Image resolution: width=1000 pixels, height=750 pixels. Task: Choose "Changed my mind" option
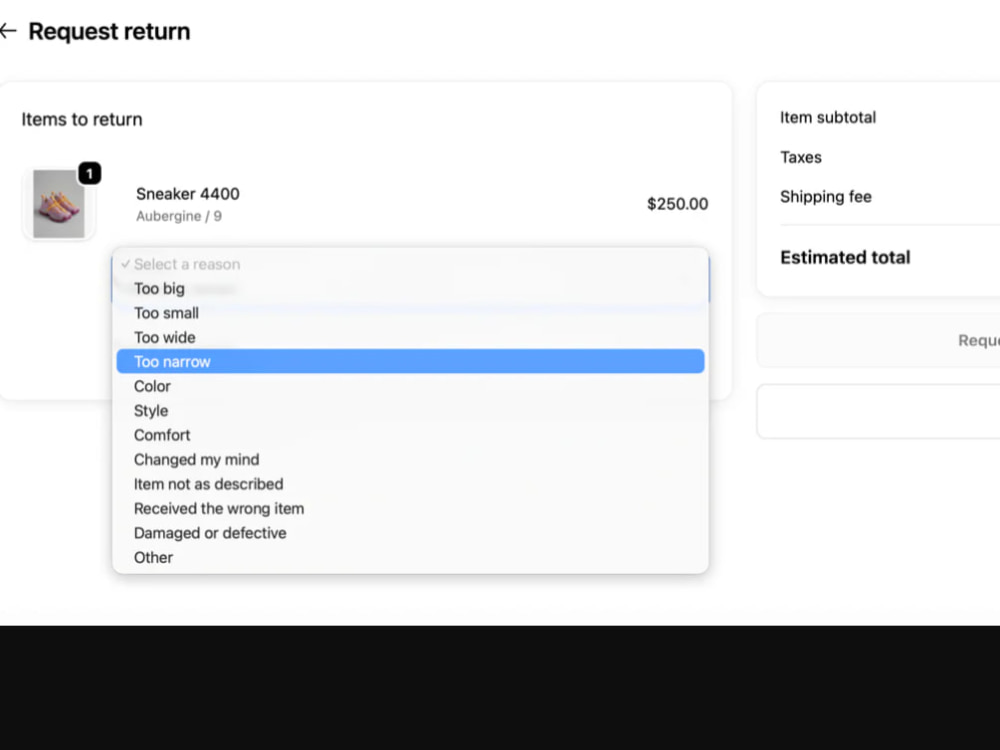(x=410, y=460)
